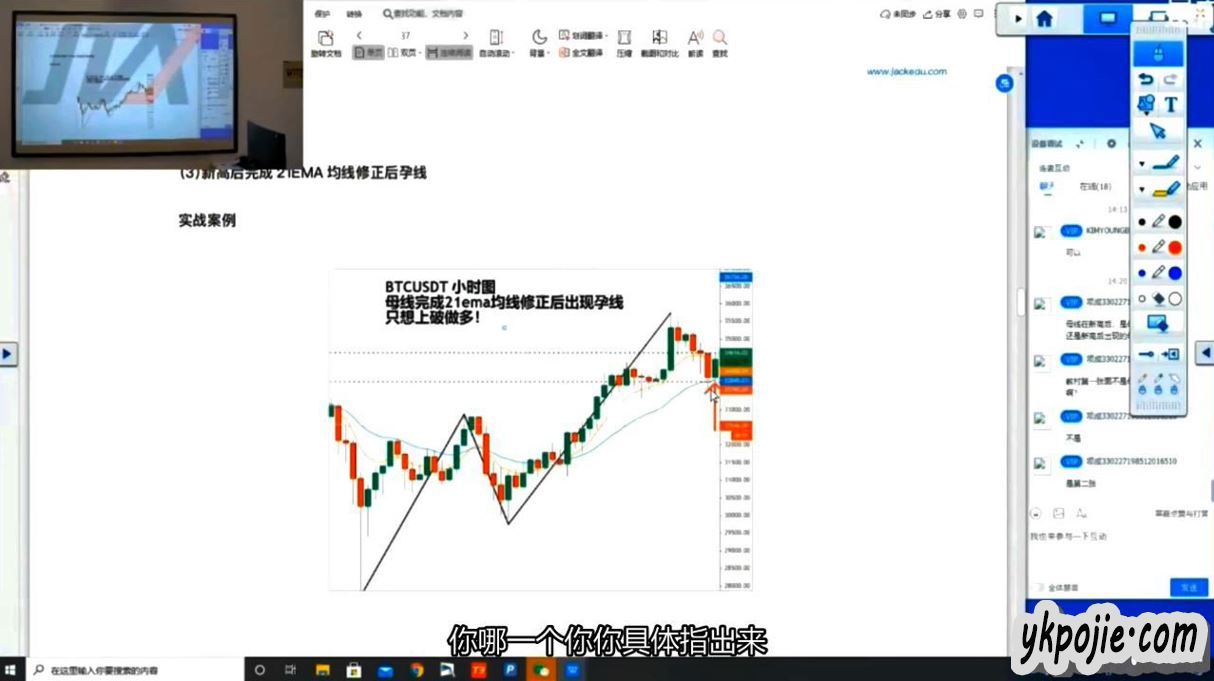The width and height of the screenshot is (1214, 681).
Task: Click the blue send button in chat
Action: pos(1188,587)
